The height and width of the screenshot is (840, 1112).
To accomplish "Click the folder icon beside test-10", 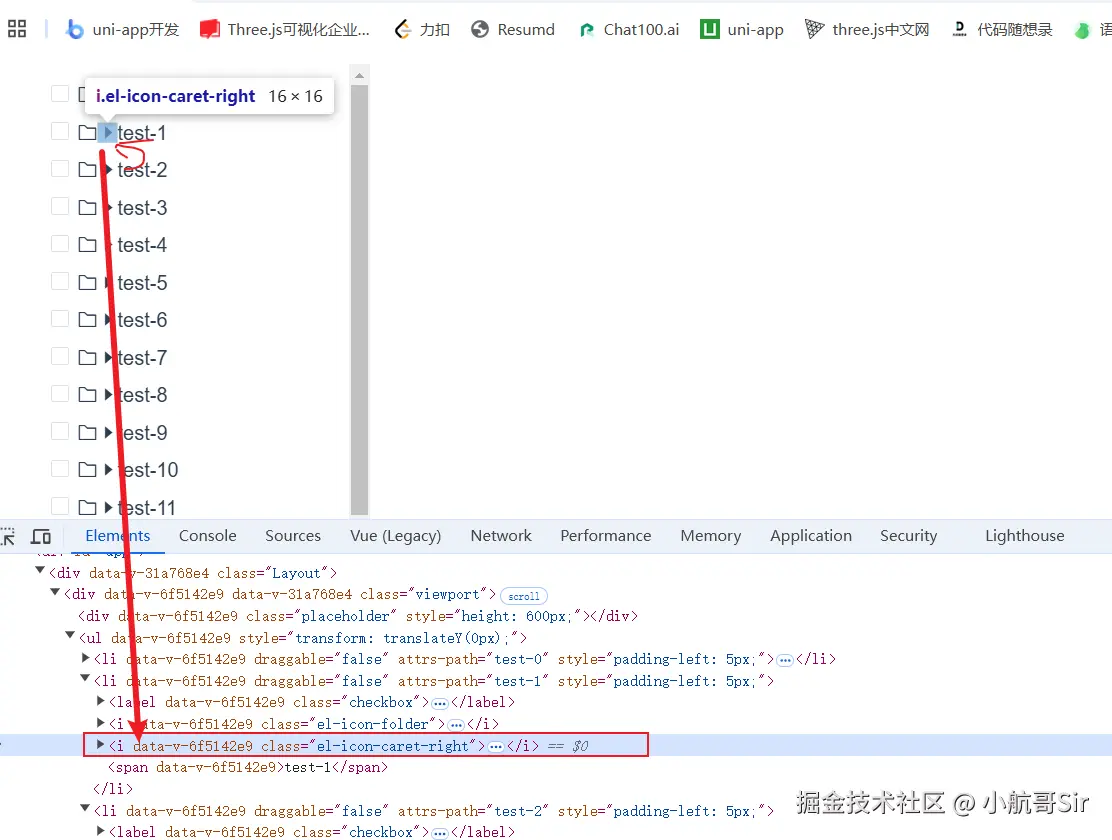I will [x=87, y=470].
